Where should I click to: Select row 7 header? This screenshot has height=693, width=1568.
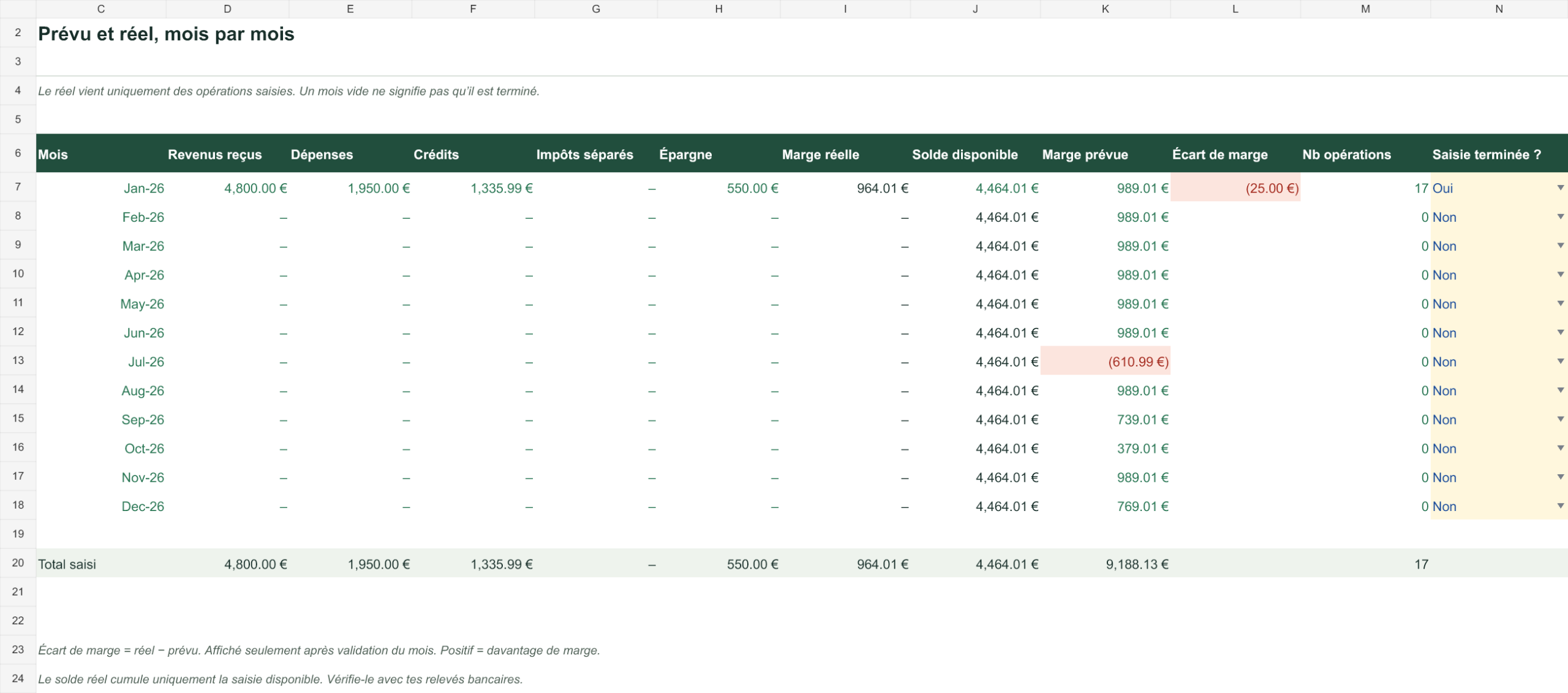pyautogui.click(x=18, y=187)
